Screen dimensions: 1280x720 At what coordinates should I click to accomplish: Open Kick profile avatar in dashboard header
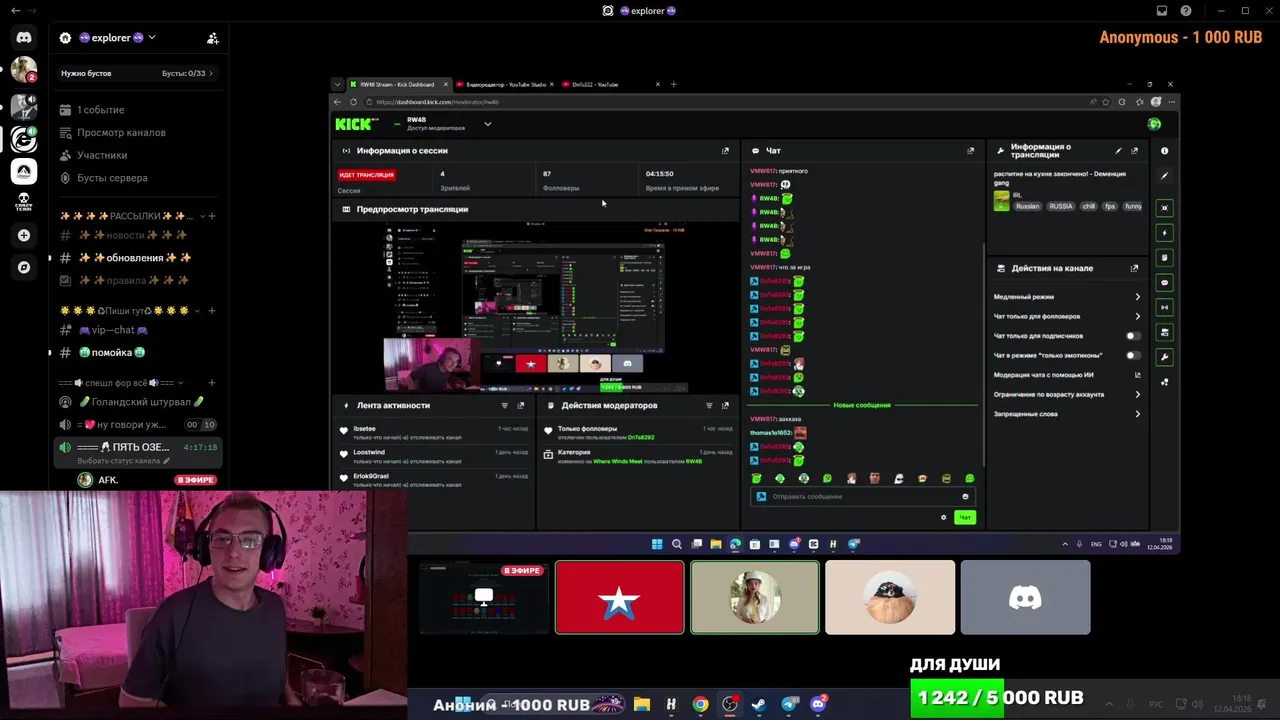[x=1154, y=124]
